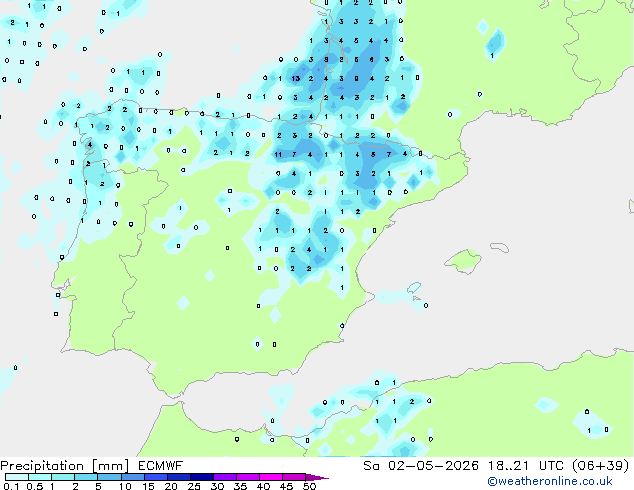Click the 'Precipitation [mm]' title text
This screenshot has width=634, height=490.
[65, 466]
